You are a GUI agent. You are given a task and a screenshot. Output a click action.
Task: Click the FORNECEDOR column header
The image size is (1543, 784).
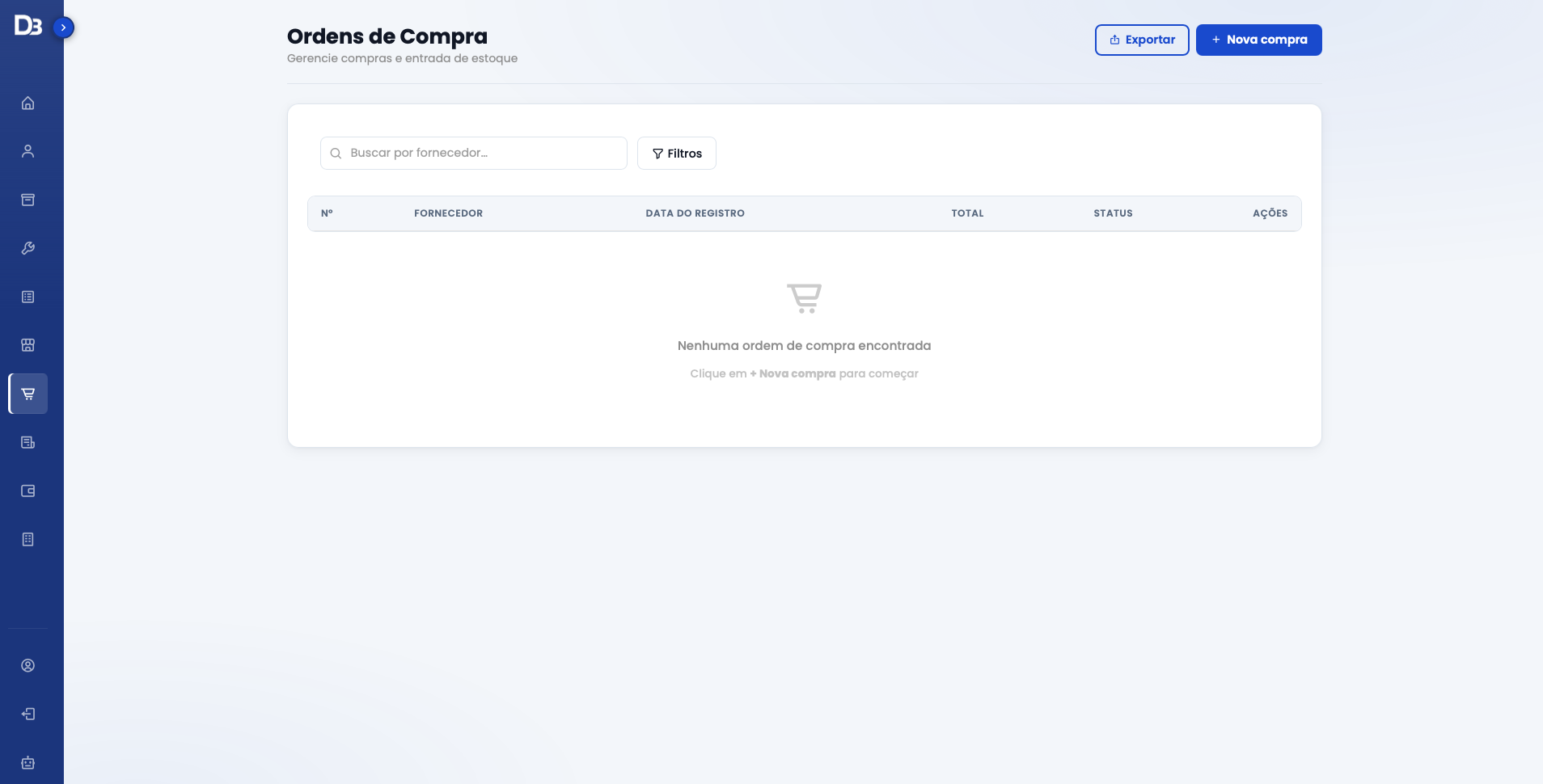(448, 213)
